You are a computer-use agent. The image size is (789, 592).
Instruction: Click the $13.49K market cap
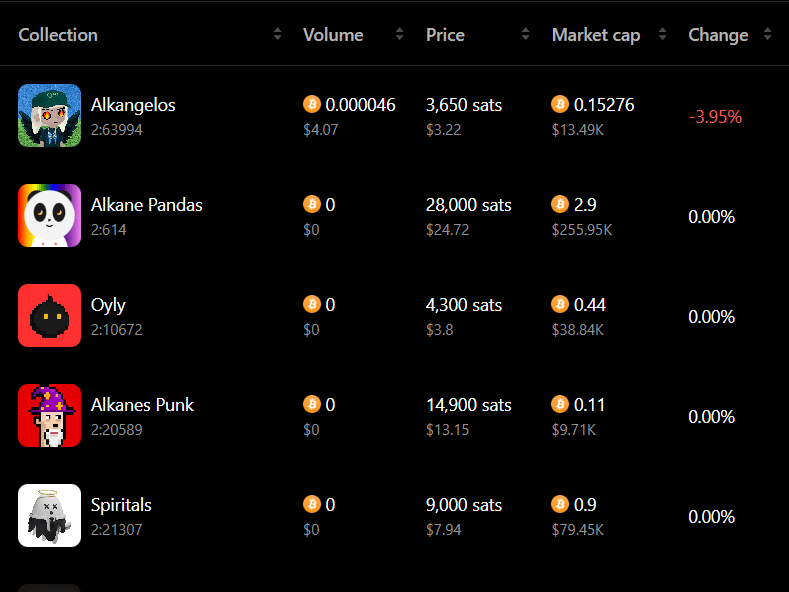pyautogui.click(x=578, y=130)
